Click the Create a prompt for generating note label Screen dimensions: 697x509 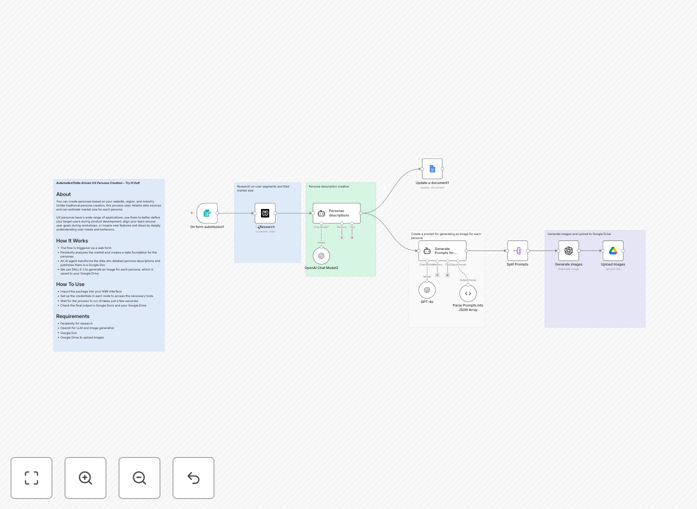(446, 236)
